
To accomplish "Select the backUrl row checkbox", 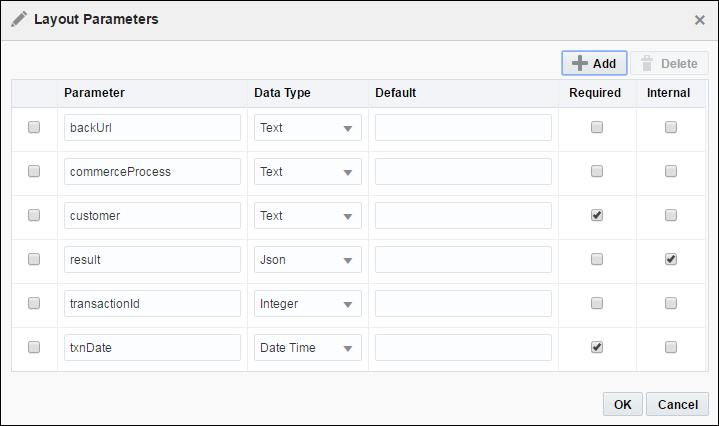I will tap(34, 127).
